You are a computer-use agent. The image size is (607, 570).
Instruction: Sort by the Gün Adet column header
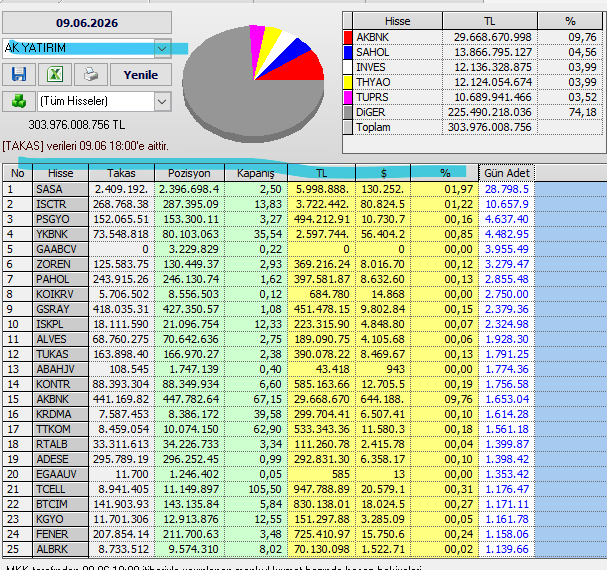click(506, 173)
